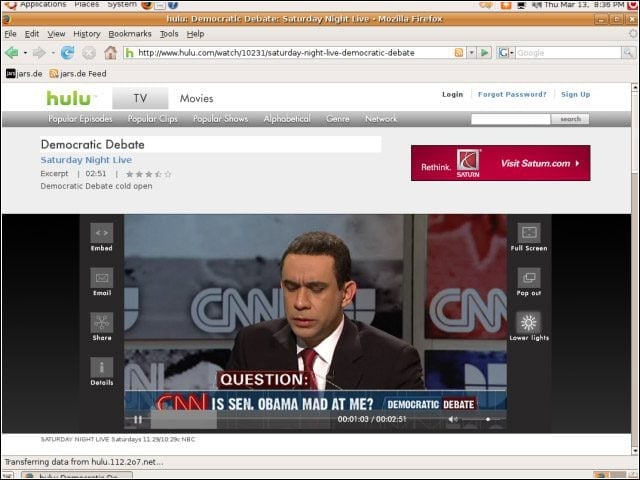Click the Visit Saturn.com ad banner
The image size is (640, 480).
click(x=500, y=163)
